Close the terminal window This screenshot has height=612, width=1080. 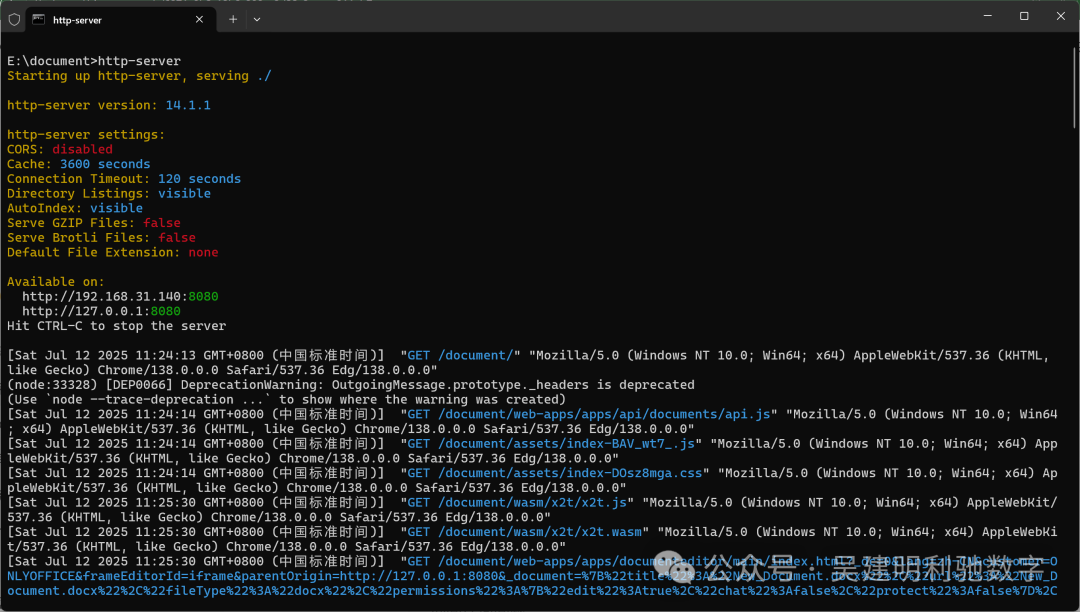1060,16
